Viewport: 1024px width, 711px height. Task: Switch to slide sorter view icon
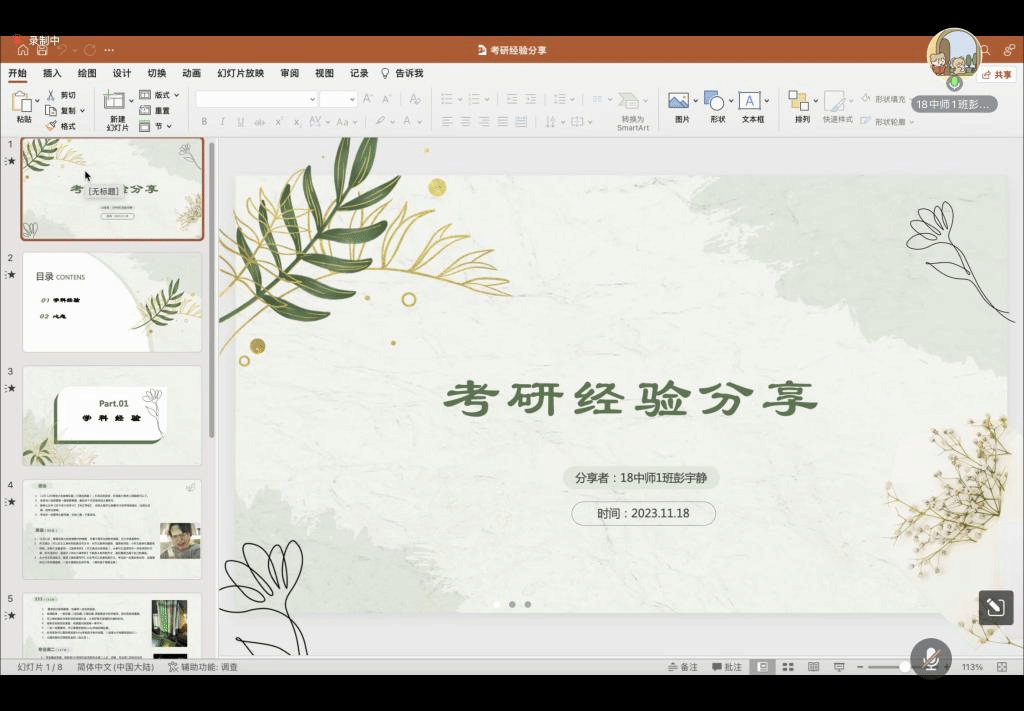[788, 667]
